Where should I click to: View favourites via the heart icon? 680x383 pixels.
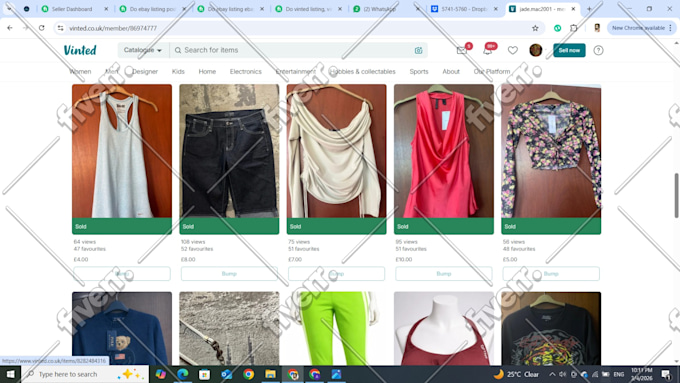coord(513,50)
